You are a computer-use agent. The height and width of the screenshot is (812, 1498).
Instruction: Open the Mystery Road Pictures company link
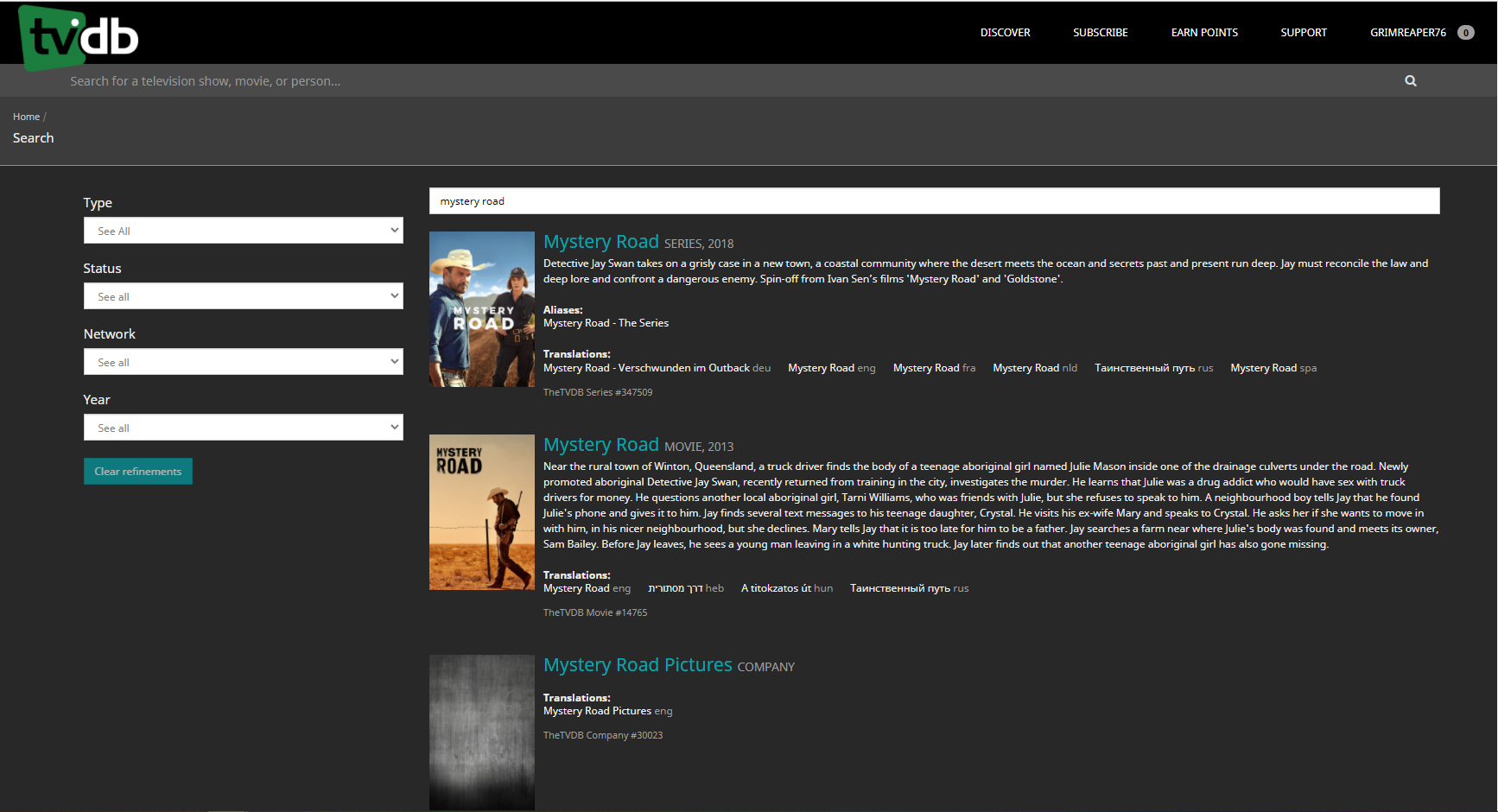(x=638, y=665)
